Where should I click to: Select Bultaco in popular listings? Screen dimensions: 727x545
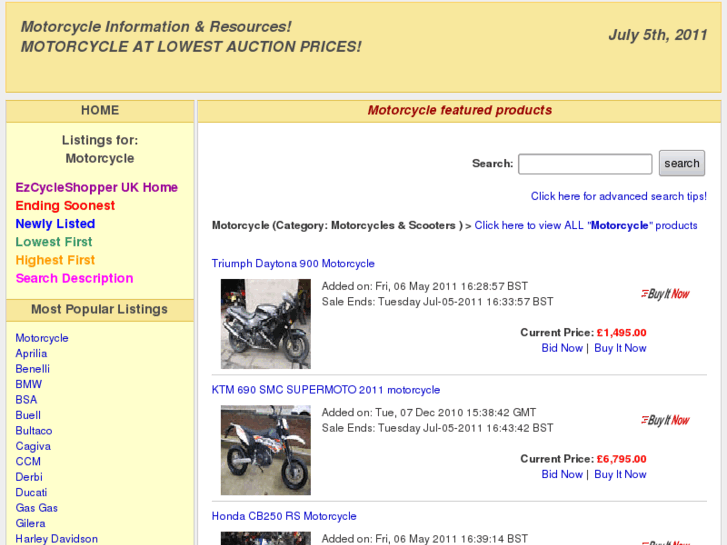pos(33,430)
